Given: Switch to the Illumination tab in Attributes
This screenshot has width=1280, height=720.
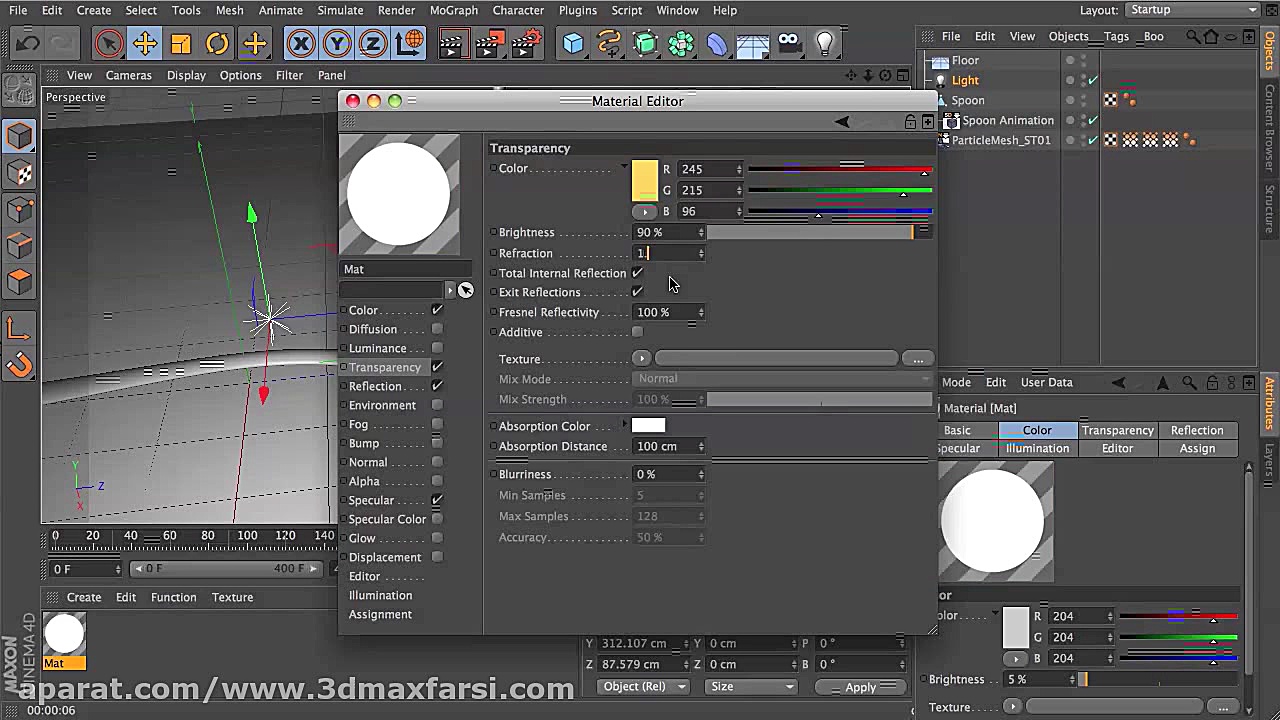Looking at the screenshot, I should 1037,448.
